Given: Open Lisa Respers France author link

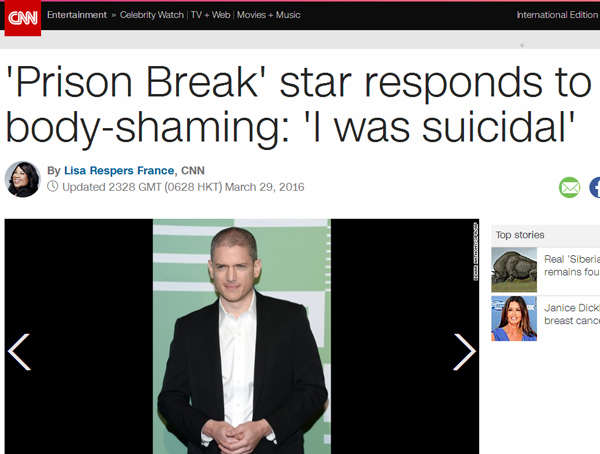Looking at the screenshot, I should click(x=119, y=170).
